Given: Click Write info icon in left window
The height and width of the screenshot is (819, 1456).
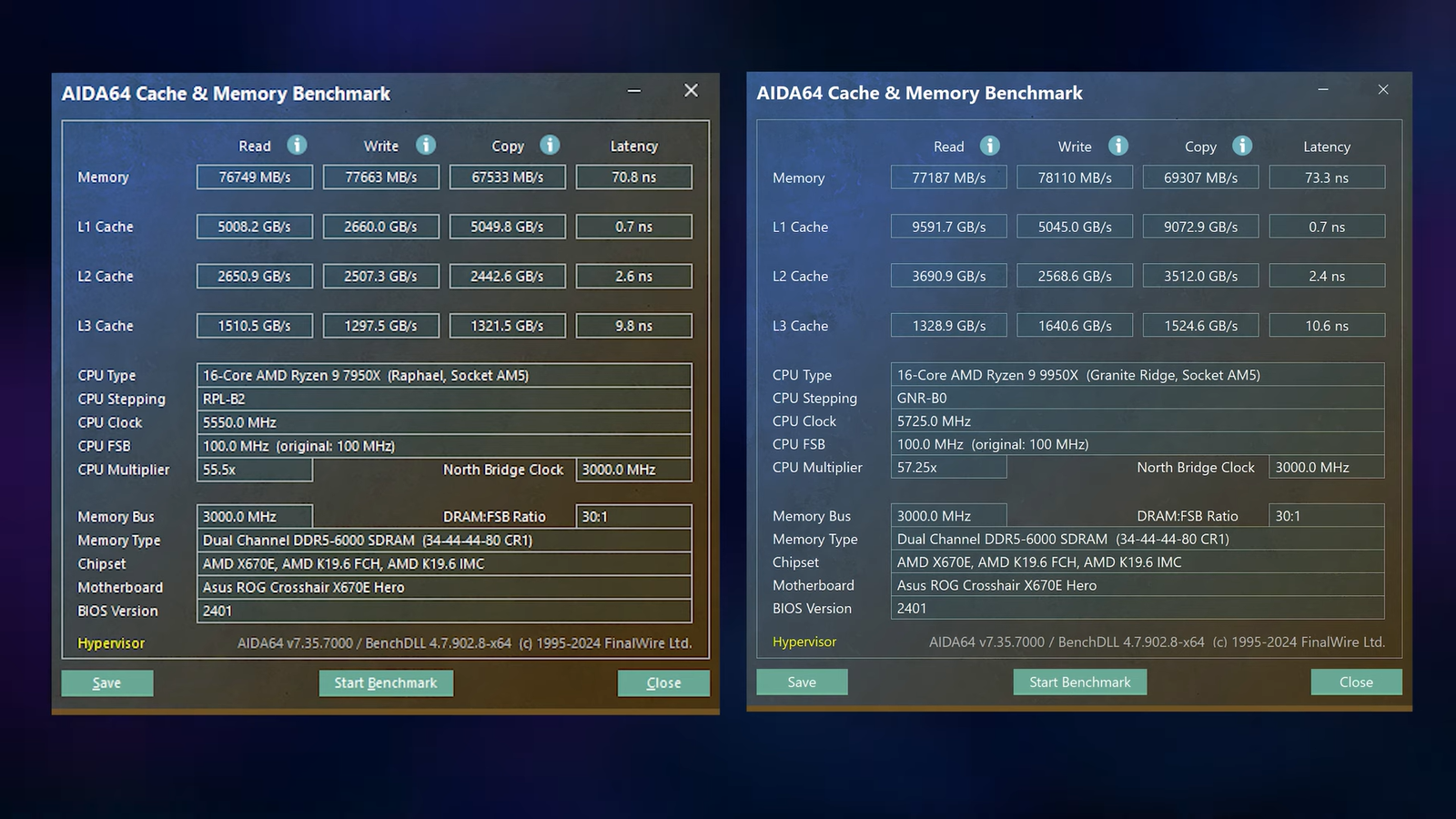Looking at the screenshot, I should click(426, 145).
